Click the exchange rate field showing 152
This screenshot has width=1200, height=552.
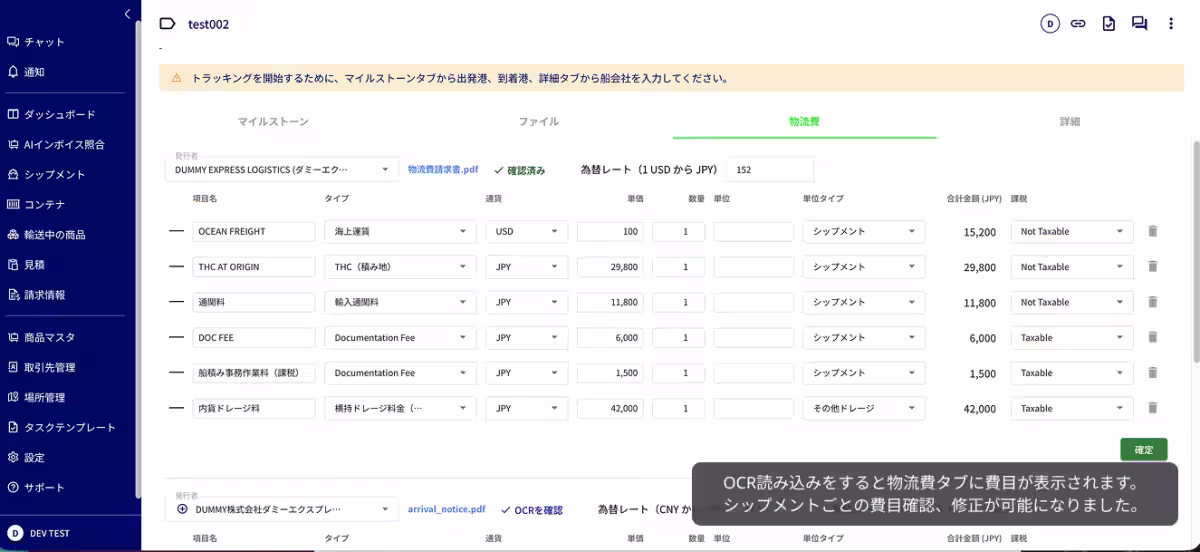(770, 170)
